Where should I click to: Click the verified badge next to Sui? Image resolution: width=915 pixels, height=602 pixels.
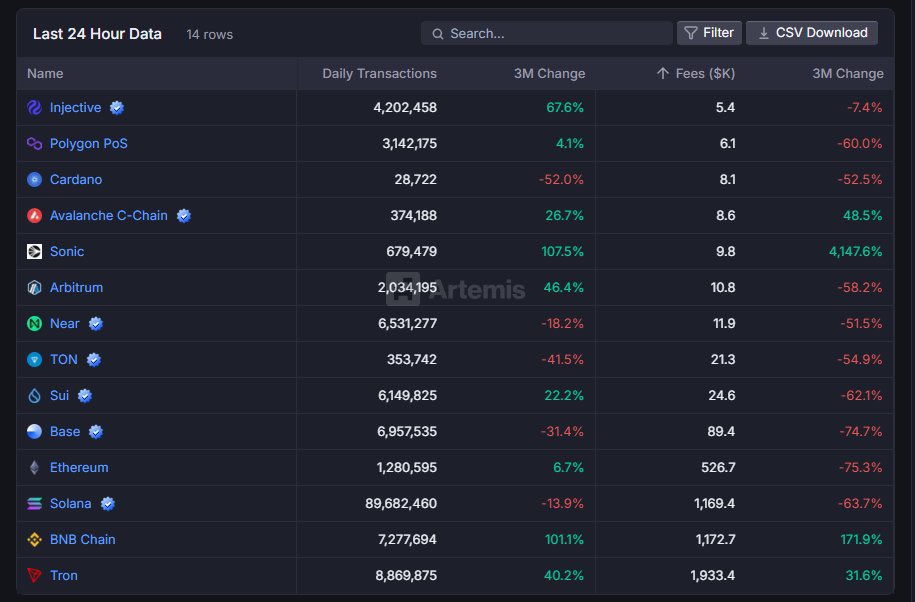coord(85,396)
